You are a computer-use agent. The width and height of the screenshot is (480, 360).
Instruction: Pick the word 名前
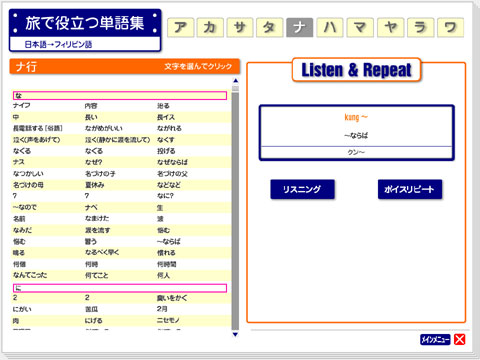point(19,219)
